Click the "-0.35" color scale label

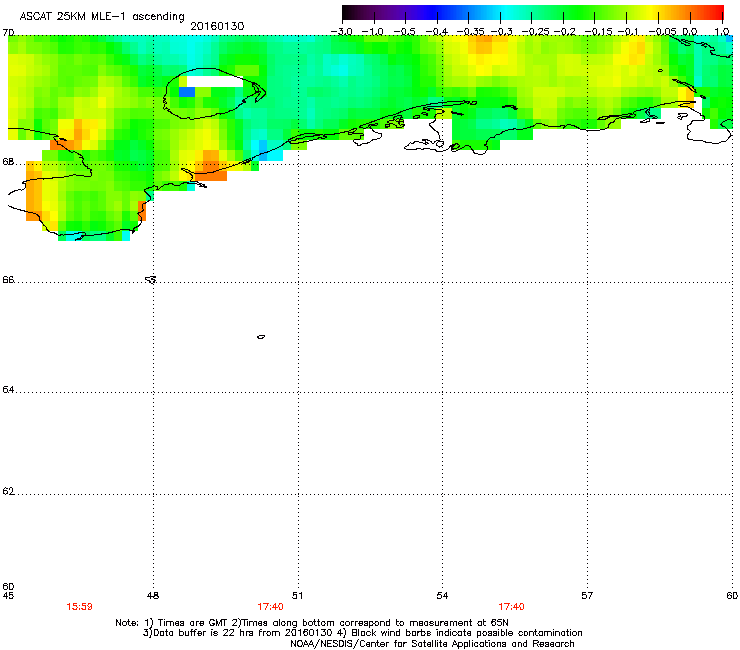[470, 32]
